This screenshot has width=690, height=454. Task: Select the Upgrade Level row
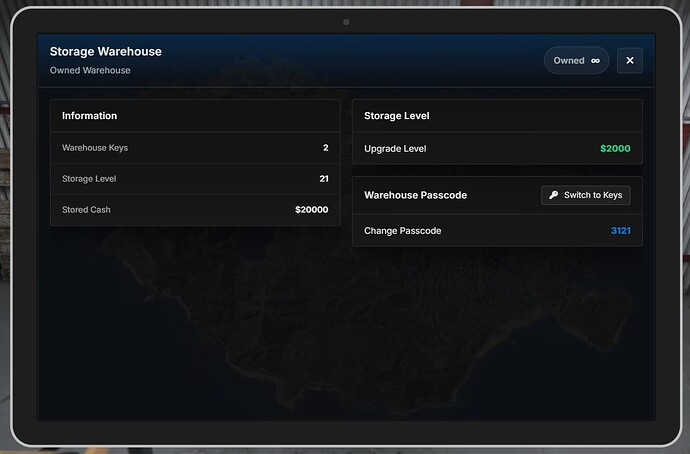pyautogui.click(x=497, y=149)
